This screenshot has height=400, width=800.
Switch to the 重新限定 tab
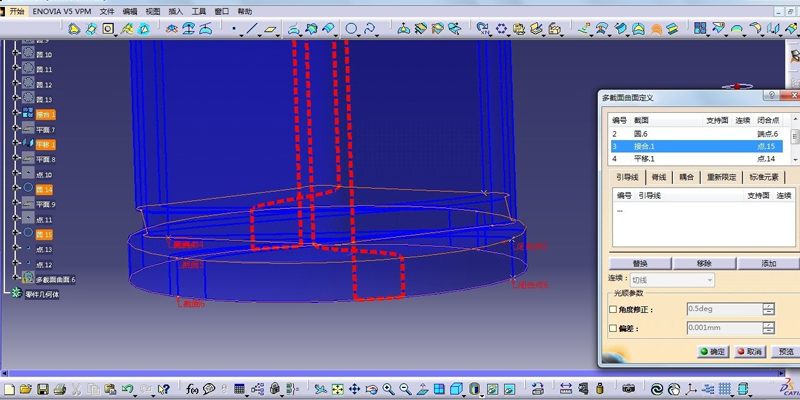point(719,176)
